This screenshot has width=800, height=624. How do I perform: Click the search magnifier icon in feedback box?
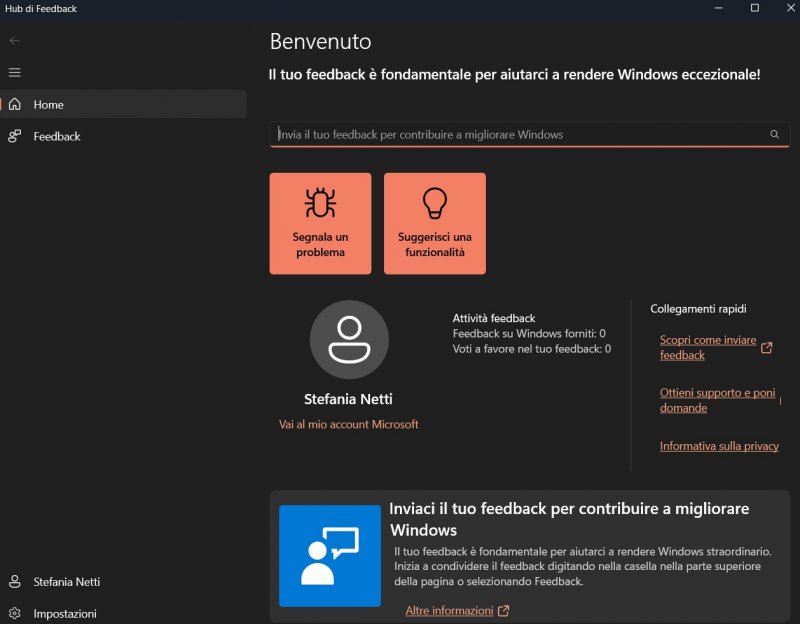[x=774, y=134]
